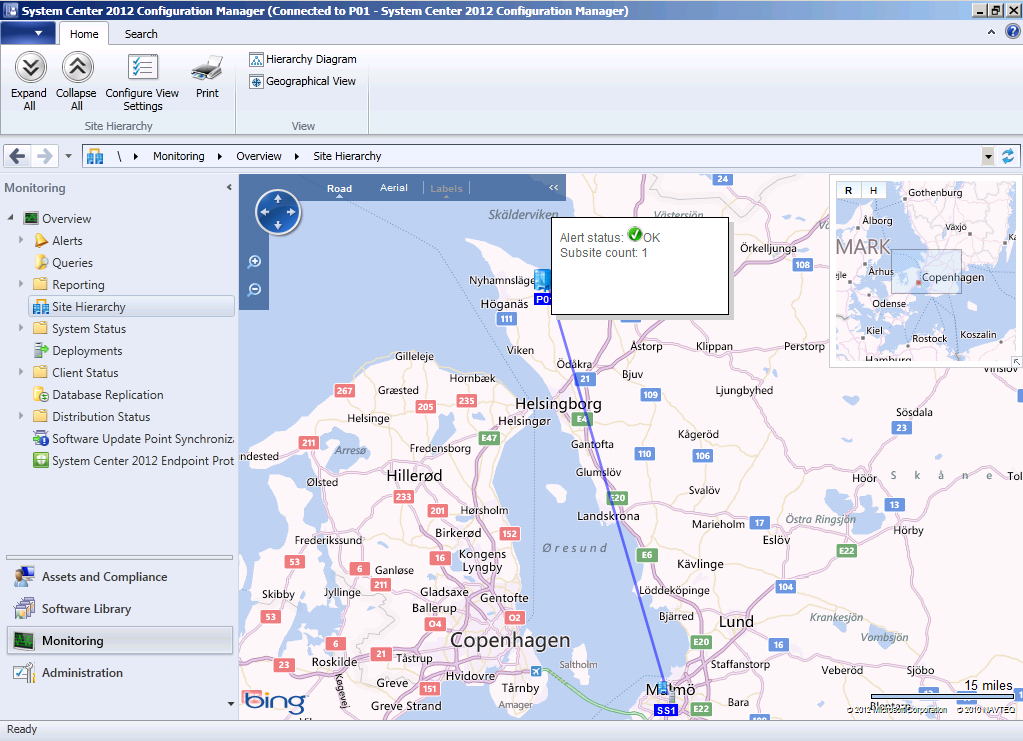Click Overview in the breadcrumb path
This screenshot has height=741, width=1023.
[259, 156]
